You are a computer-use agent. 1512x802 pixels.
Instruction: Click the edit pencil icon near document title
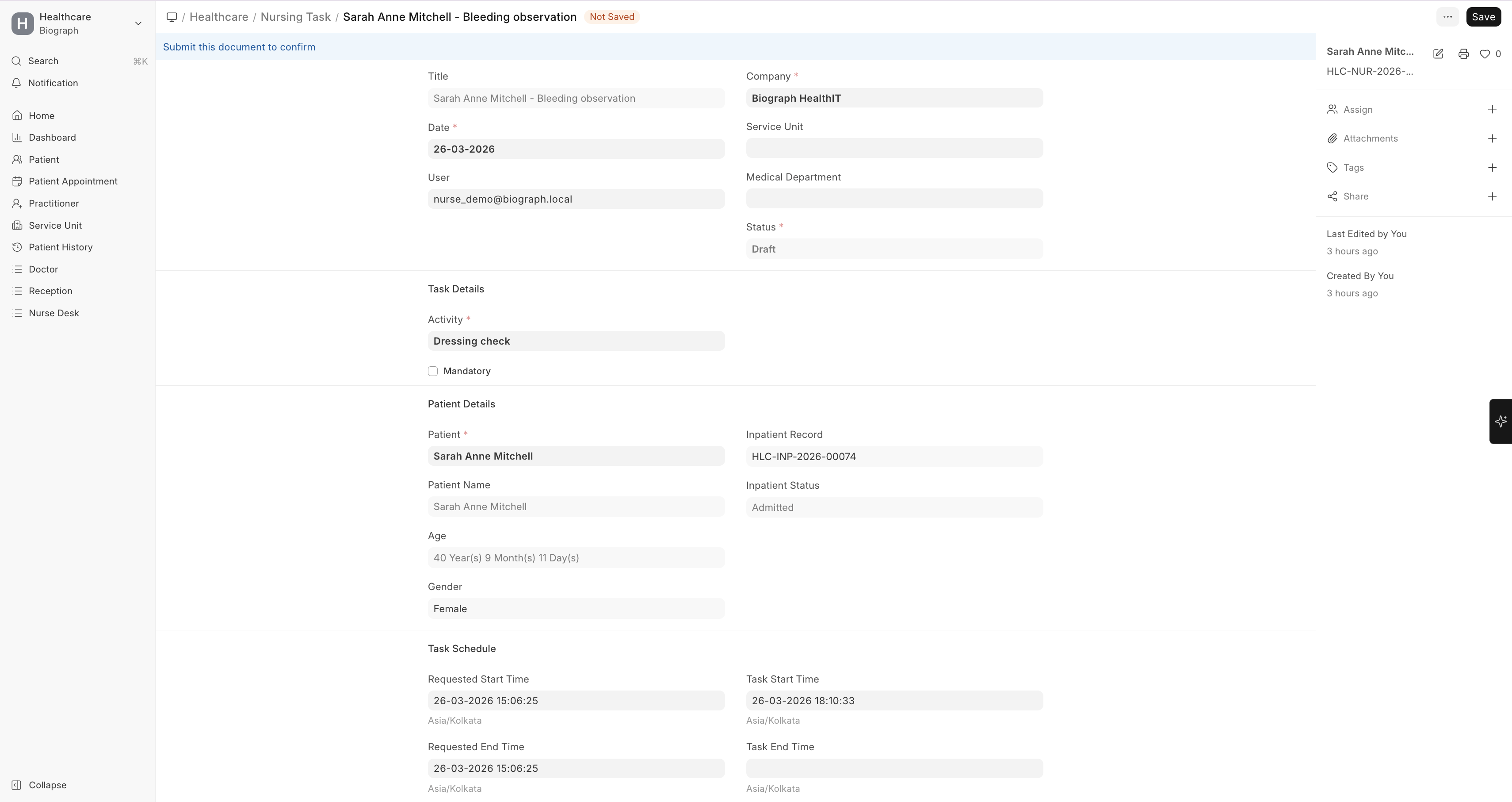pos(1438,54)
